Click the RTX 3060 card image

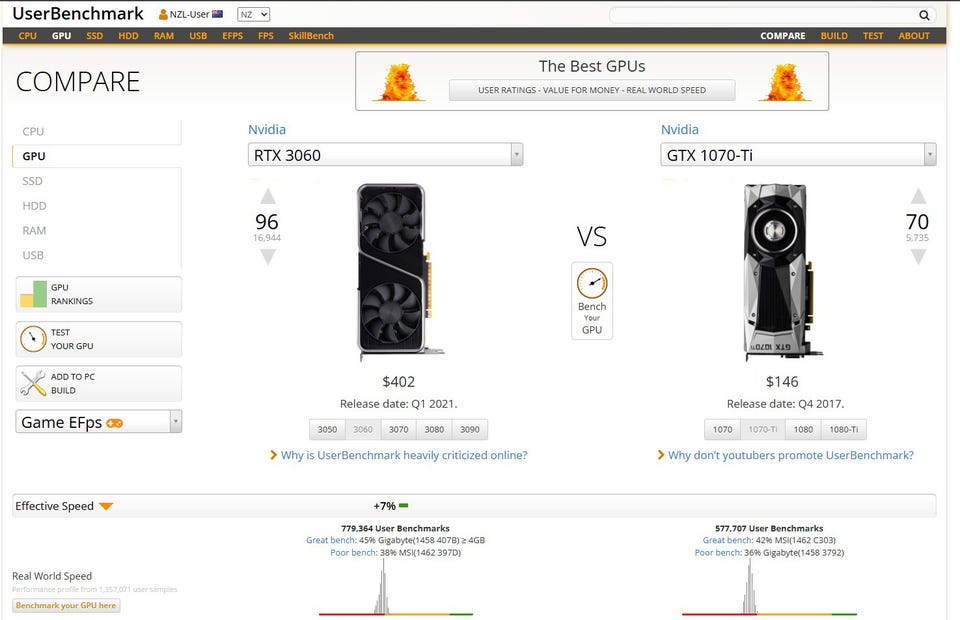pos(399,271)
